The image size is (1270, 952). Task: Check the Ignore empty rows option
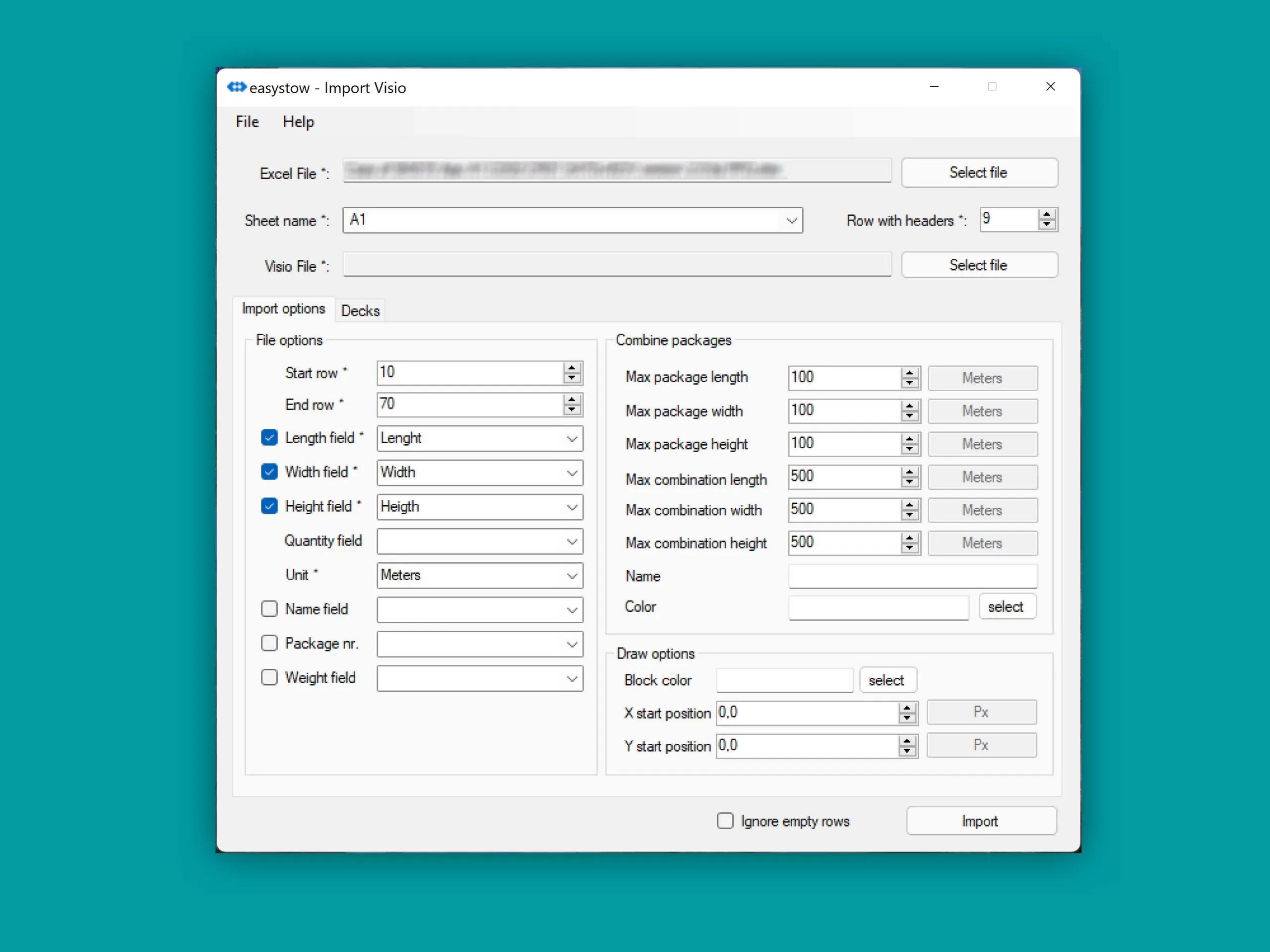725,821
